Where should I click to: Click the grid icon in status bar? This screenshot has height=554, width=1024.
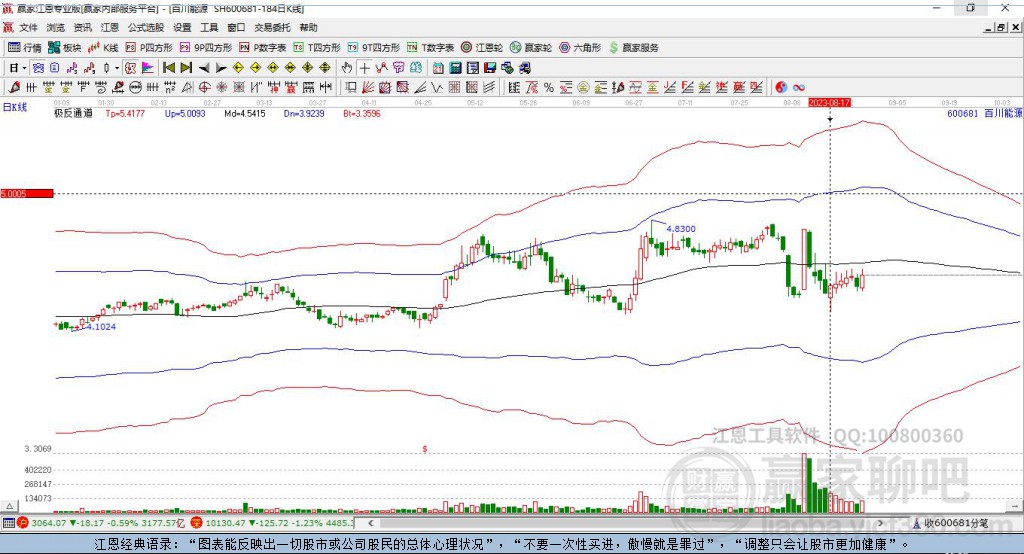[8, 523]
